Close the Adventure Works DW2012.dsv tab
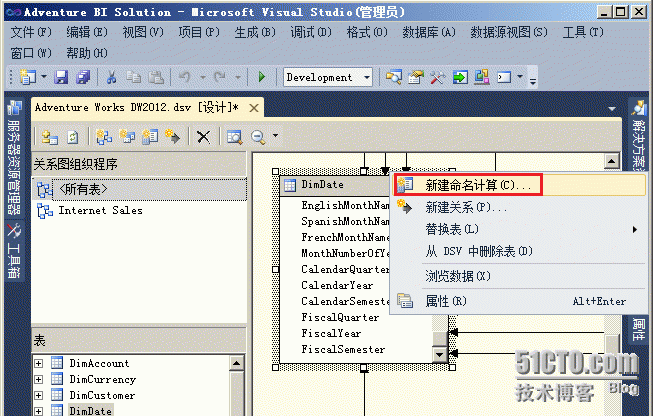Screen dimensions: 653x416 (254, 108)
